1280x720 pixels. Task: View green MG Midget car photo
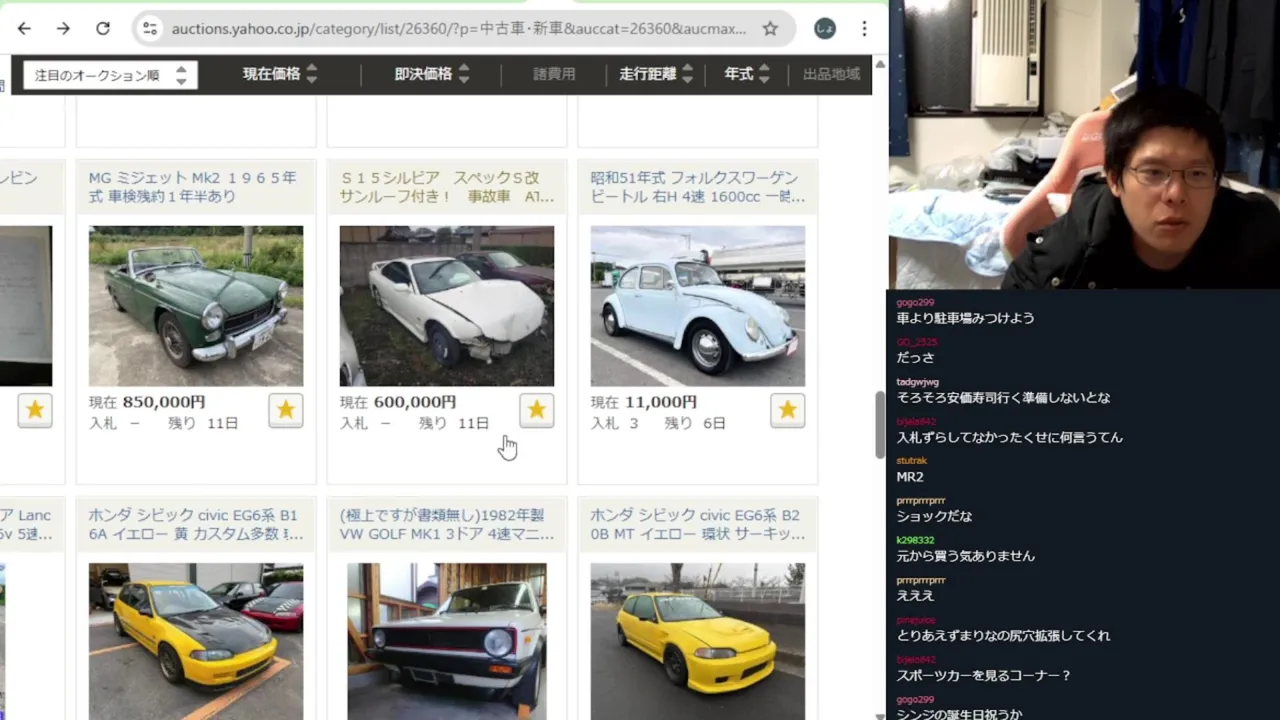(196, 306)
